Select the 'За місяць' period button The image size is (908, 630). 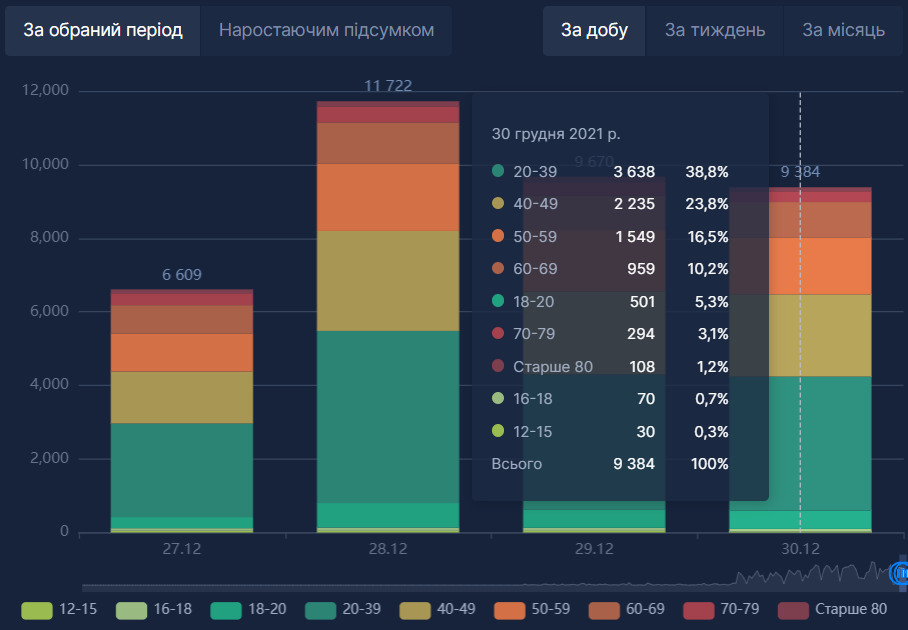tap(843, 30)
